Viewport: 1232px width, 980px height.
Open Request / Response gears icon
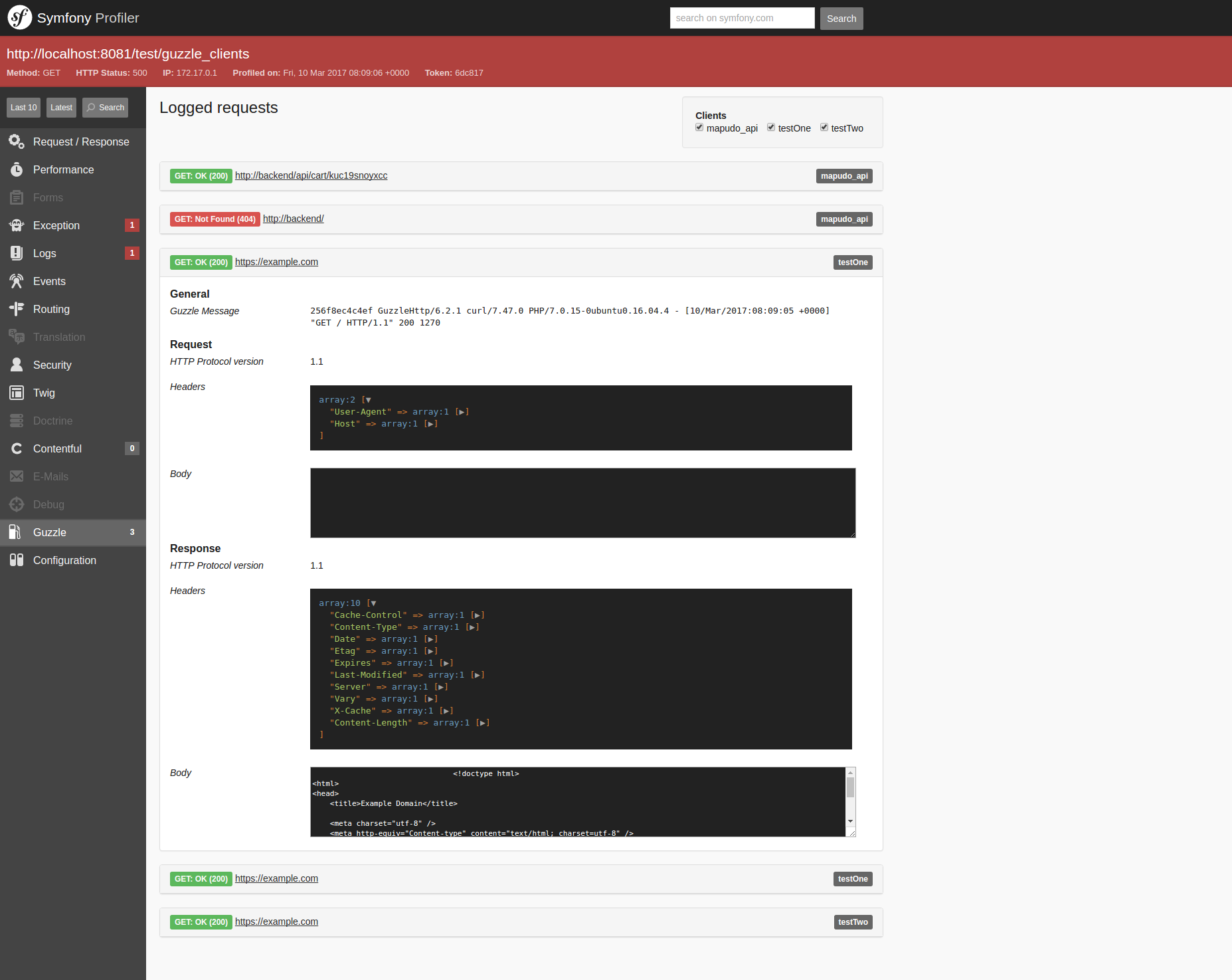coord(17,142)
